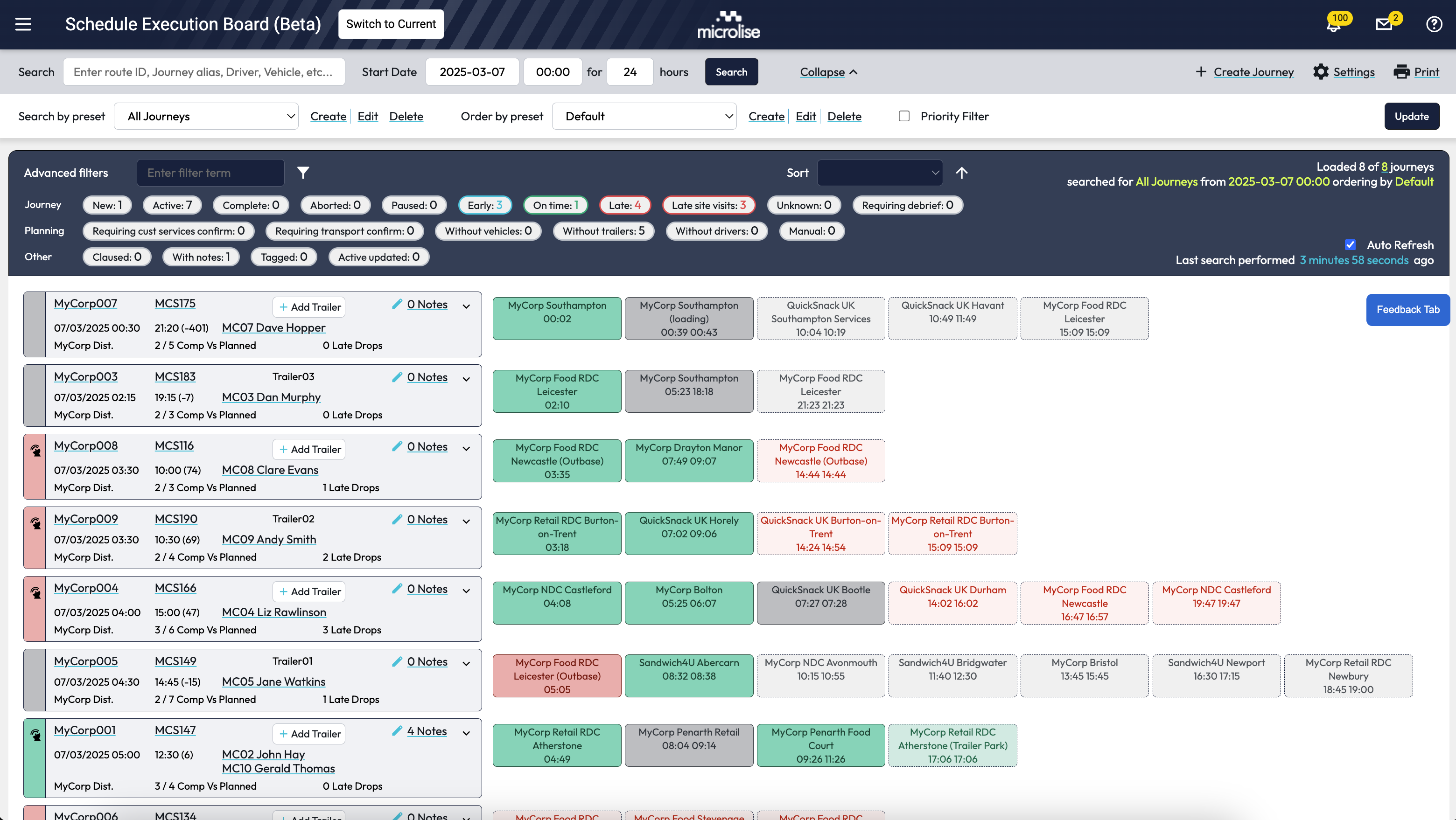Viewport: 1456px width, 820px height.
Task: Edit notes pencil for MyCorp009
Action: click(397, 519)
